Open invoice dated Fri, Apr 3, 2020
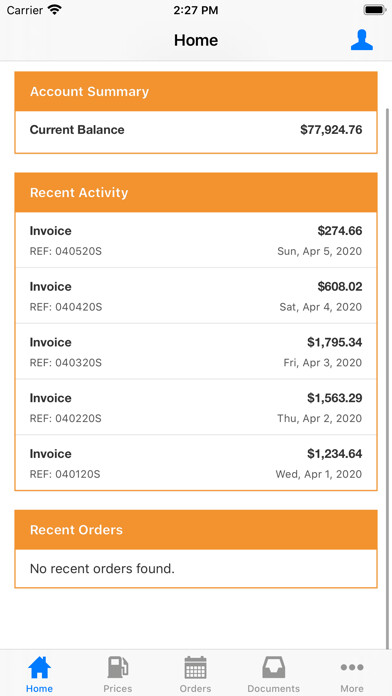The height and width of the screenshot is (696, 392). pos(196,352)
